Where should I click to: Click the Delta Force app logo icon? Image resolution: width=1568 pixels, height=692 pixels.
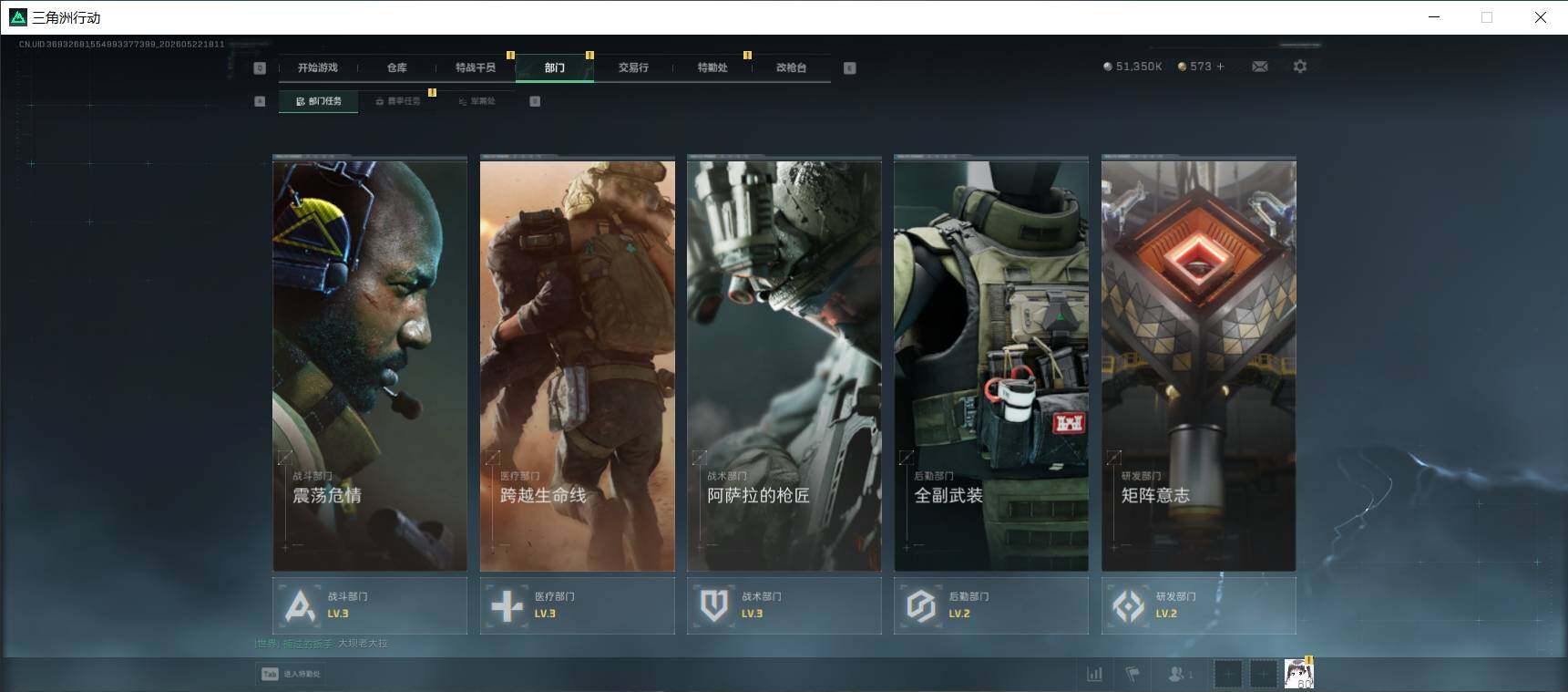point(17,17)
